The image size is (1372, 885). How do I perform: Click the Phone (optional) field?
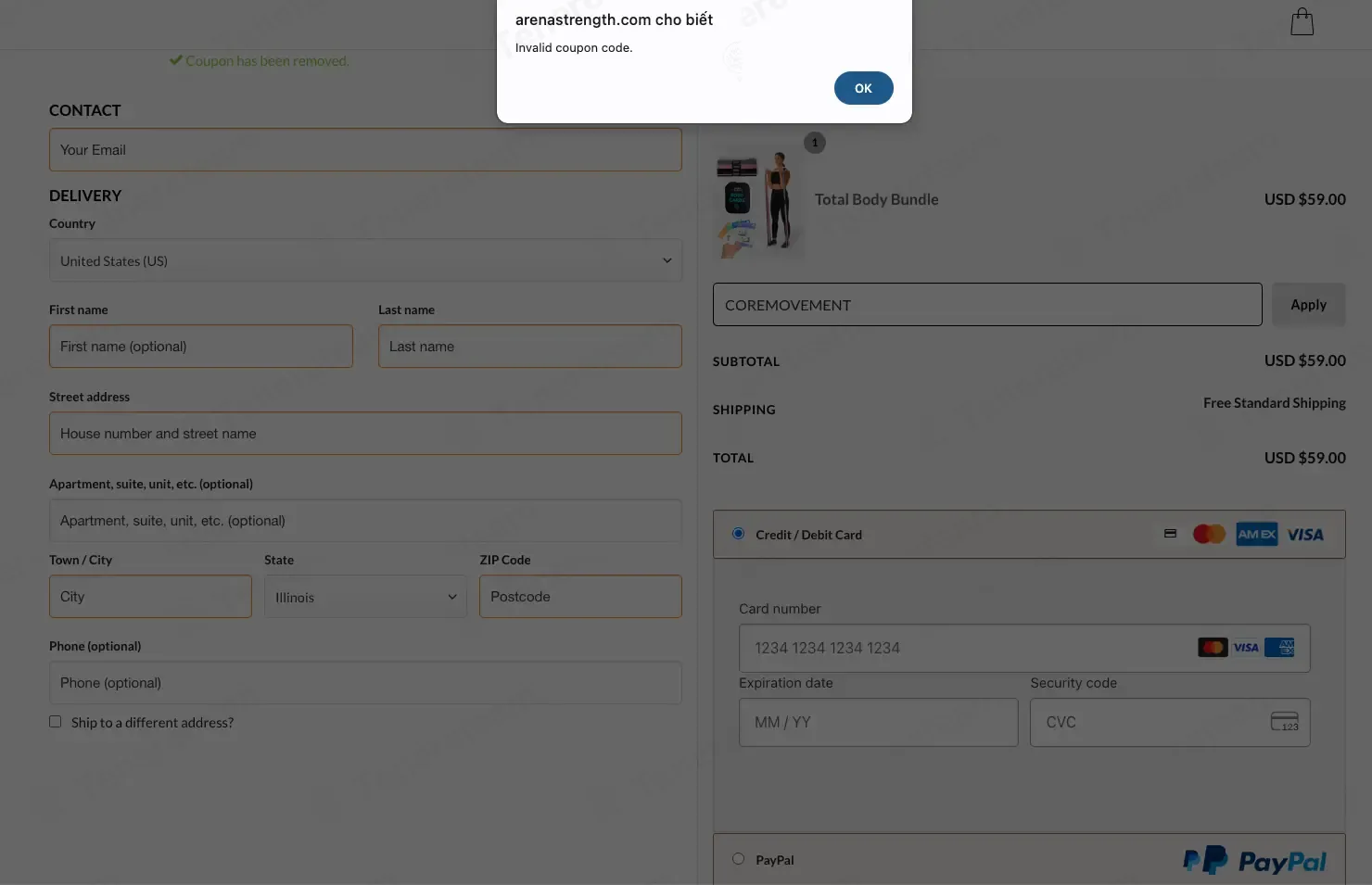365,682
